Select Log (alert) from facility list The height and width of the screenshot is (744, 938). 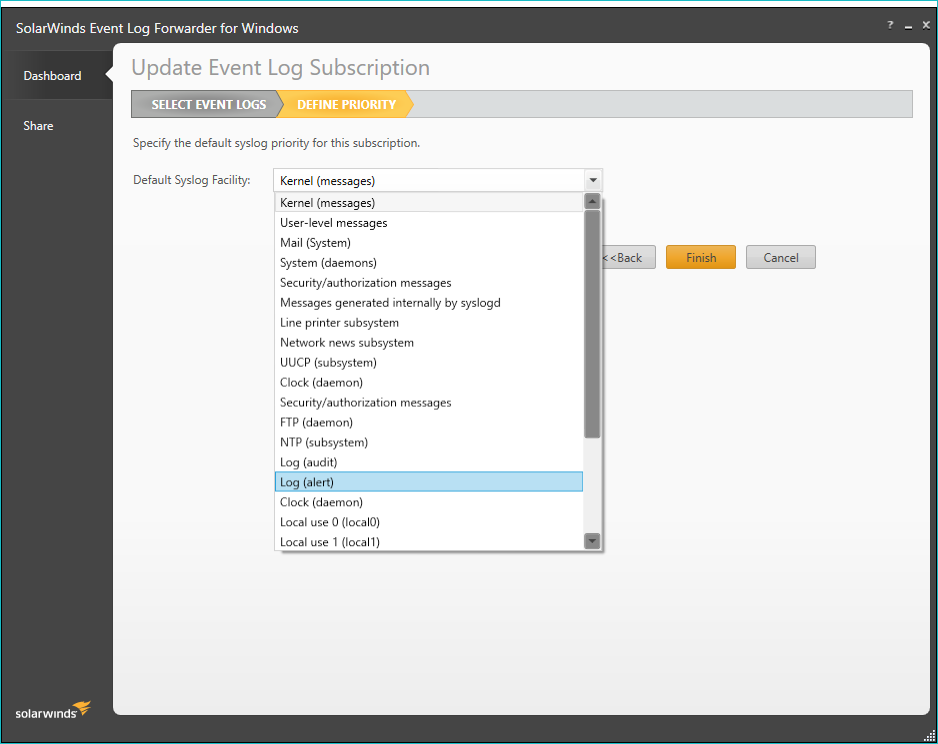point(428,482)
